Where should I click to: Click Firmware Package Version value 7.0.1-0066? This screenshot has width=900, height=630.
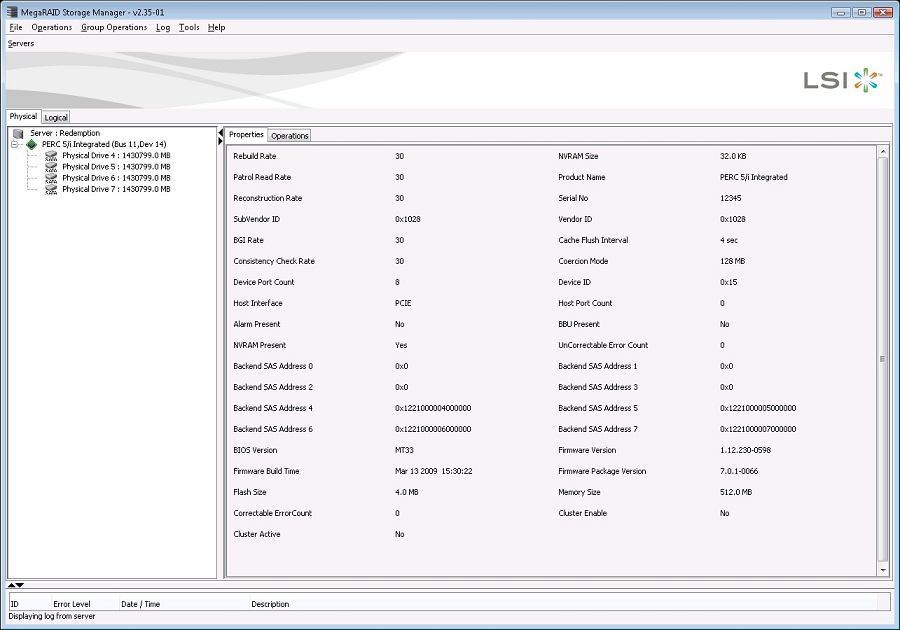[739, 471]
